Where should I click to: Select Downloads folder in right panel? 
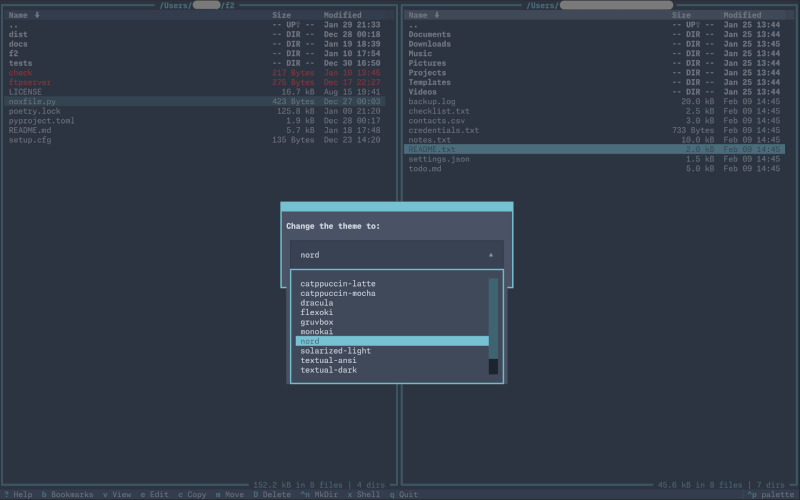(x=594, y=44)
